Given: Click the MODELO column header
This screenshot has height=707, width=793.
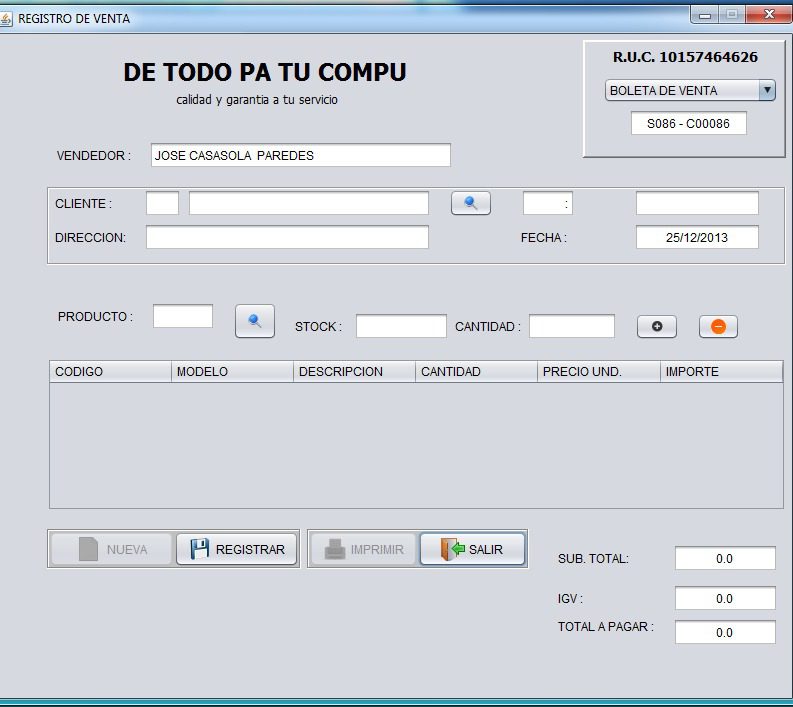Looking at the screenshot, I should click(232, 372).
